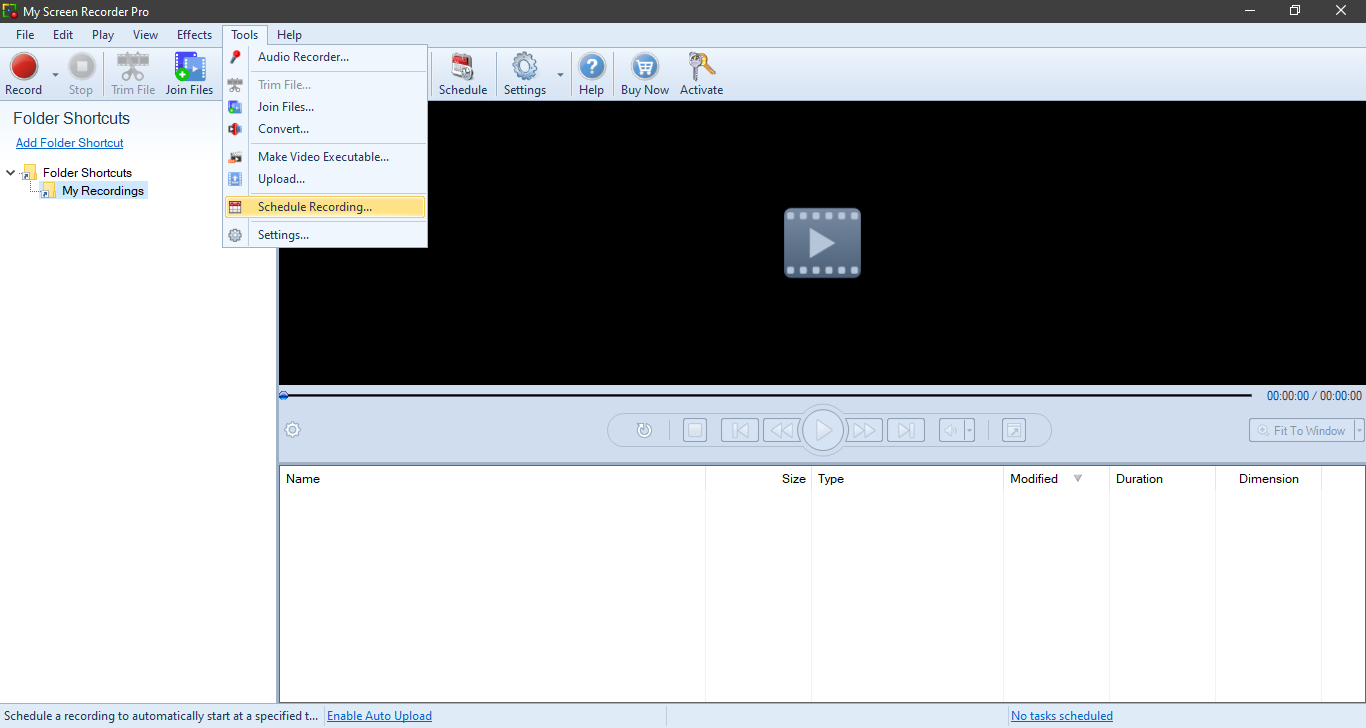
Task: Sort the file list by Type column
Action: pos(907,479)
